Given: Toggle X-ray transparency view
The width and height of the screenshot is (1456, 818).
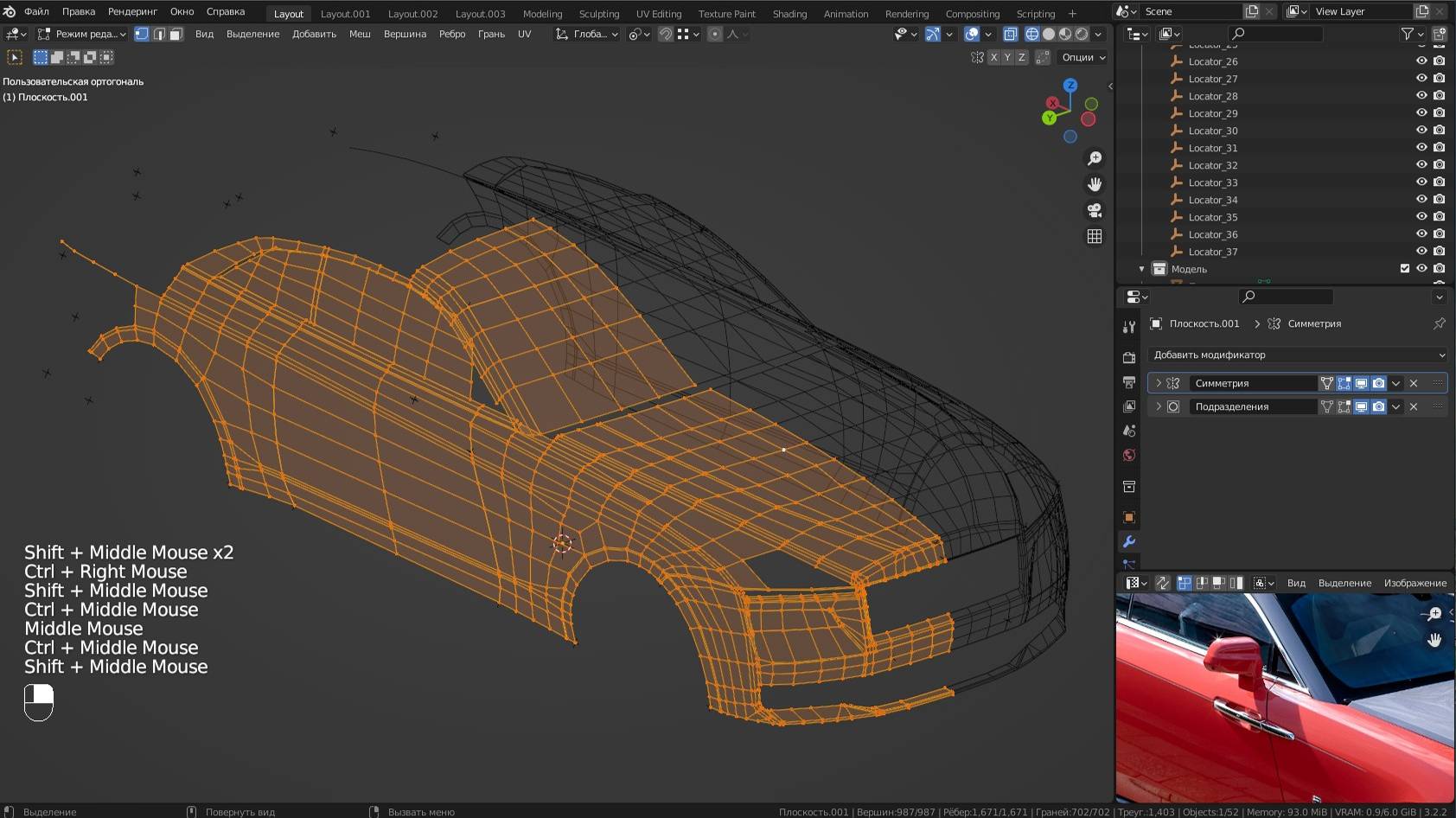Looking at the screenshot, I should [1010, 34].
